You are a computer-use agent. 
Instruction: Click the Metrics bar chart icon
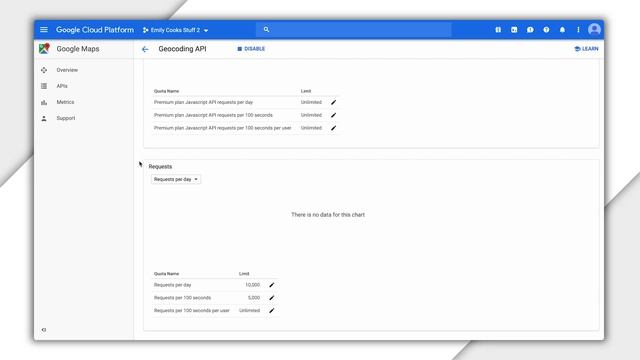point(44,102)
